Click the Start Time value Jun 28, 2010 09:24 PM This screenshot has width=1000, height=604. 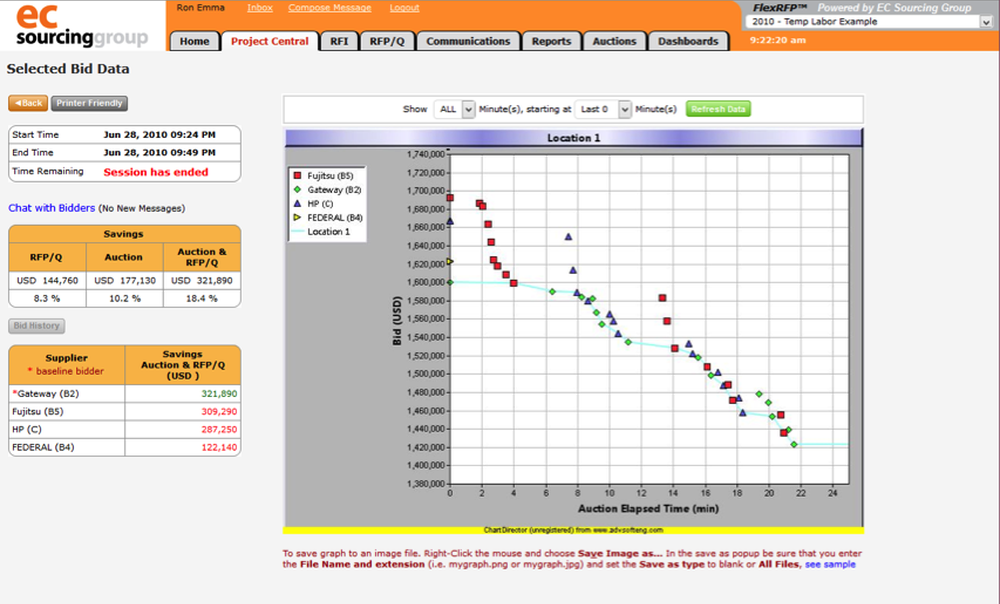159,135
